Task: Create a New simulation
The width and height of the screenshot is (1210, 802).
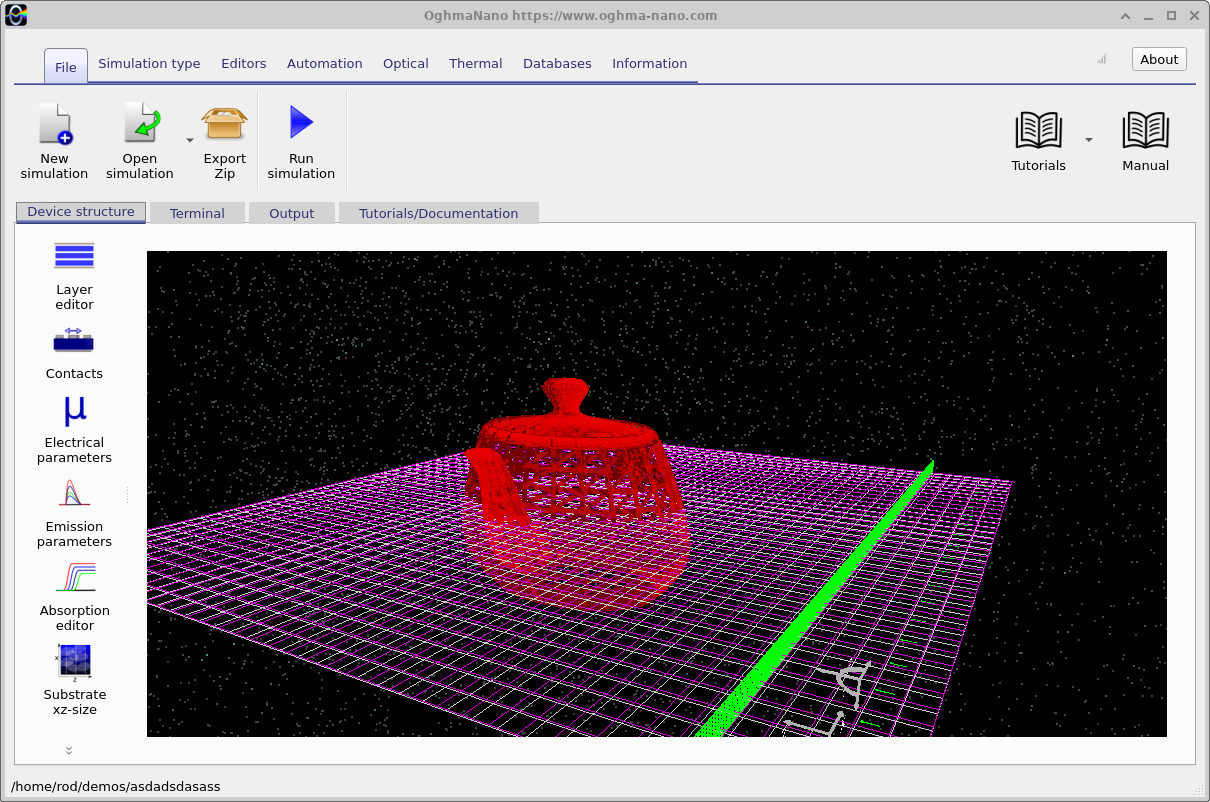Action: click(x=54, y=140)
